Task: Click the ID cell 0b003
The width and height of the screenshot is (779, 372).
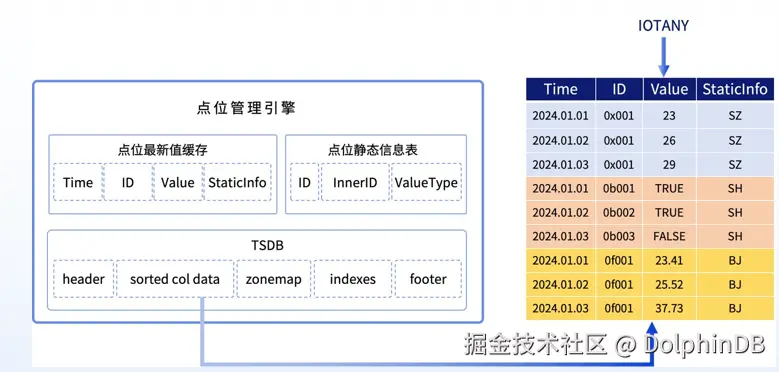Action: point(619,236)
